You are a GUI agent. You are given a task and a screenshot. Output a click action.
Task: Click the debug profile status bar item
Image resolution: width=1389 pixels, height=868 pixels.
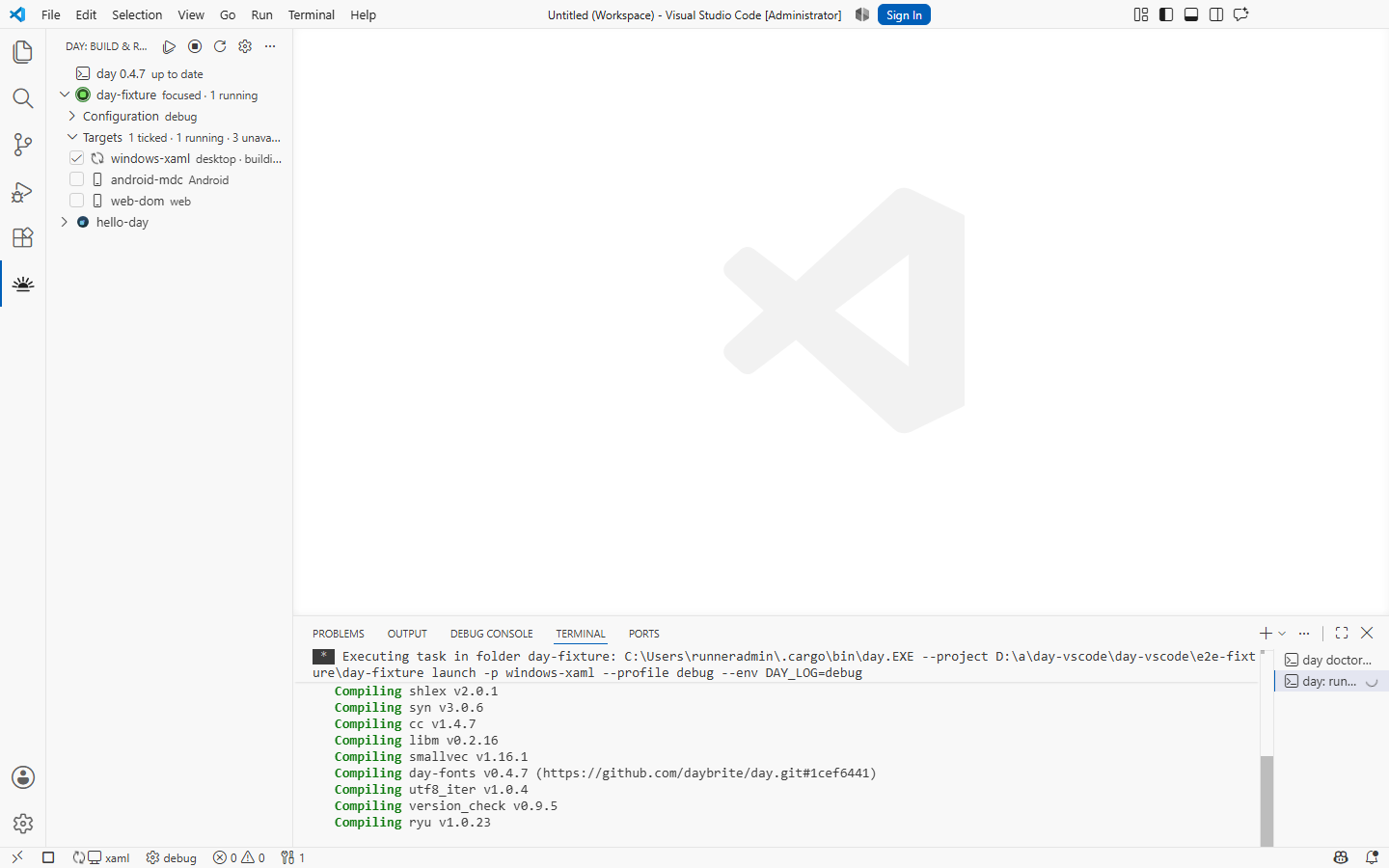coord(171,857)
